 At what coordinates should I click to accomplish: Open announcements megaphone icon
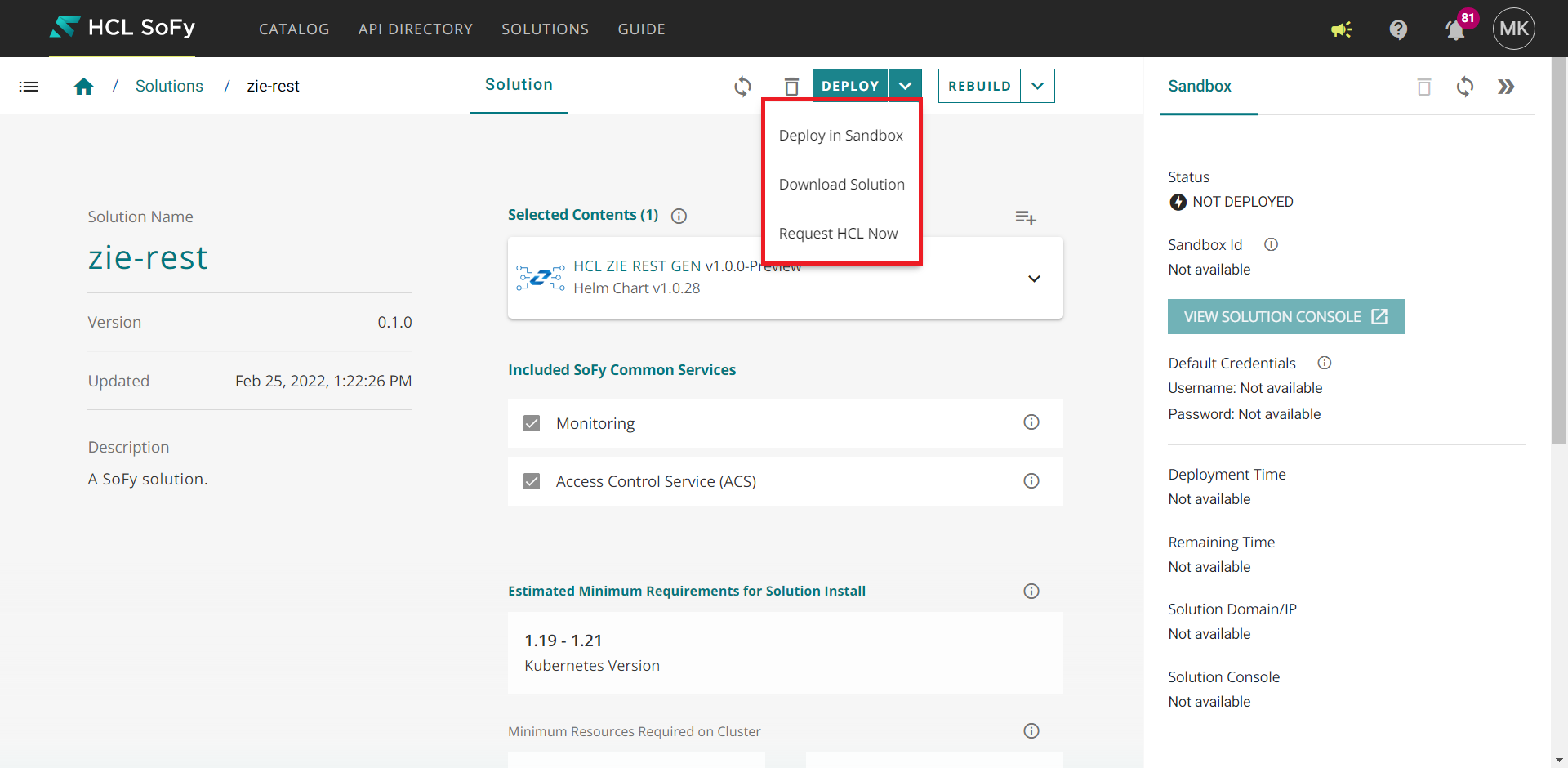point(1342,29)
